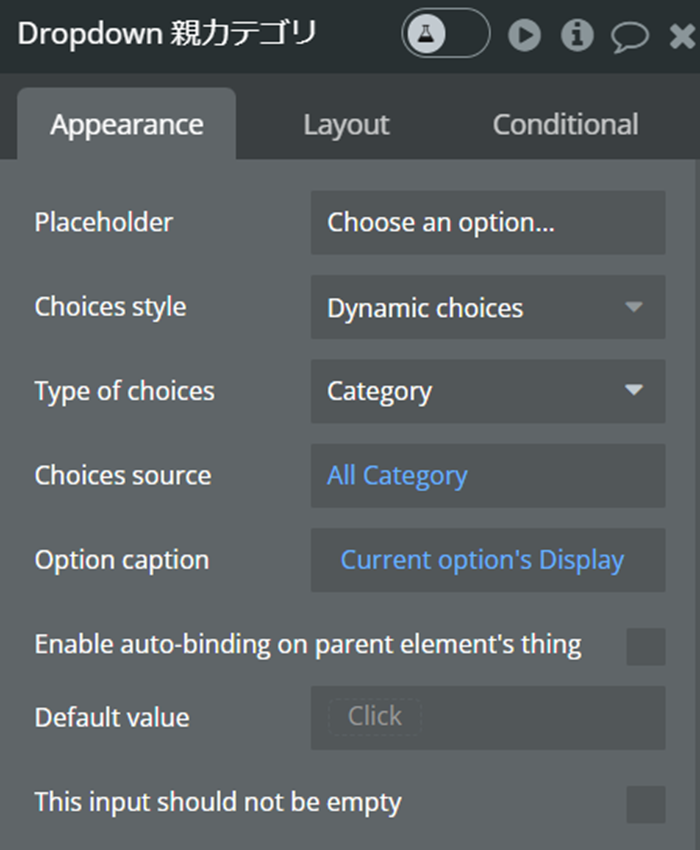Click the Default value Click box
Viewport: 700px width, 850px height.
[375, 717]
